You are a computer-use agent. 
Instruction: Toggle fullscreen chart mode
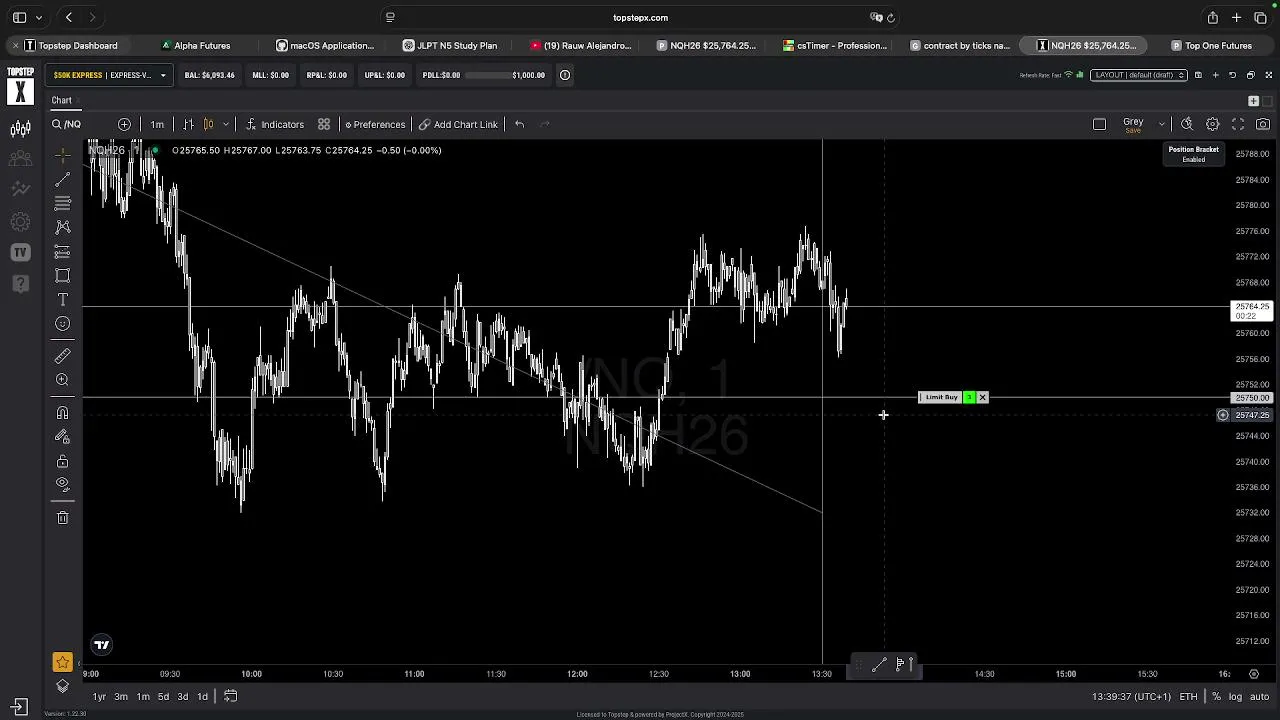[1237, 124]
